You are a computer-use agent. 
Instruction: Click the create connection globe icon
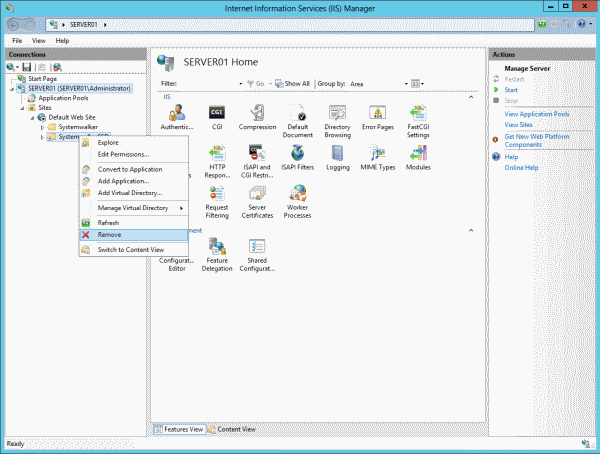[x=11, y=67]
